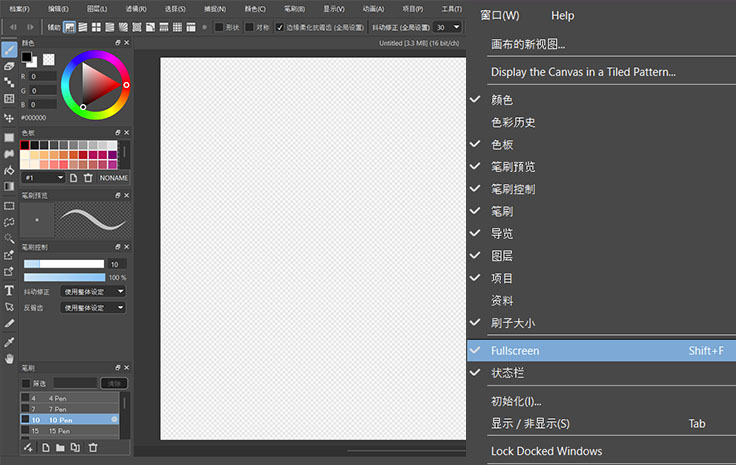This screenshot has height=465, width=736.
Task: Uncheck the anti-aliasing global setting checkbox
Action: pyautogui.click(x=280, y=27)
